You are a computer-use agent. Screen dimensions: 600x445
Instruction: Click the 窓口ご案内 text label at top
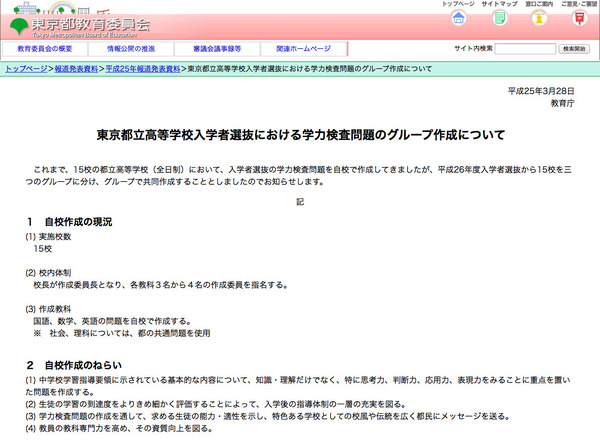click(539, 4)
